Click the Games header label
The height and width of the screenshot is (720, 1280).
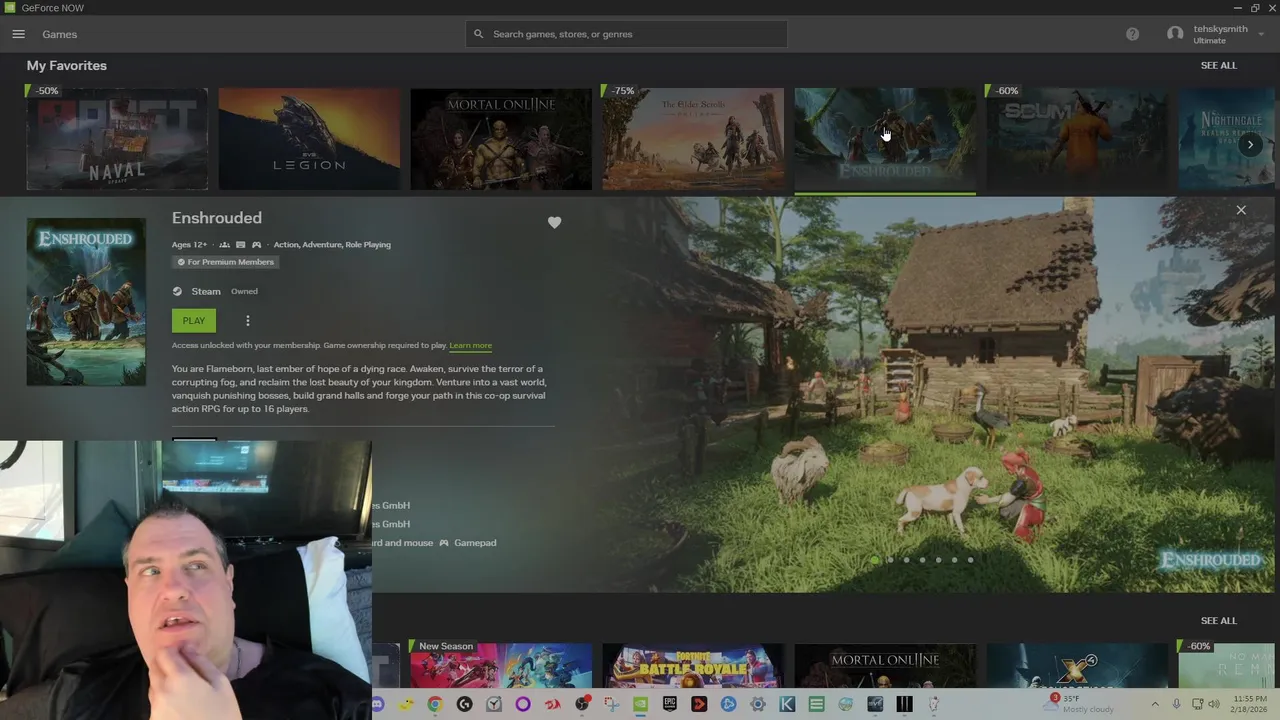click(x=59, y=34)
